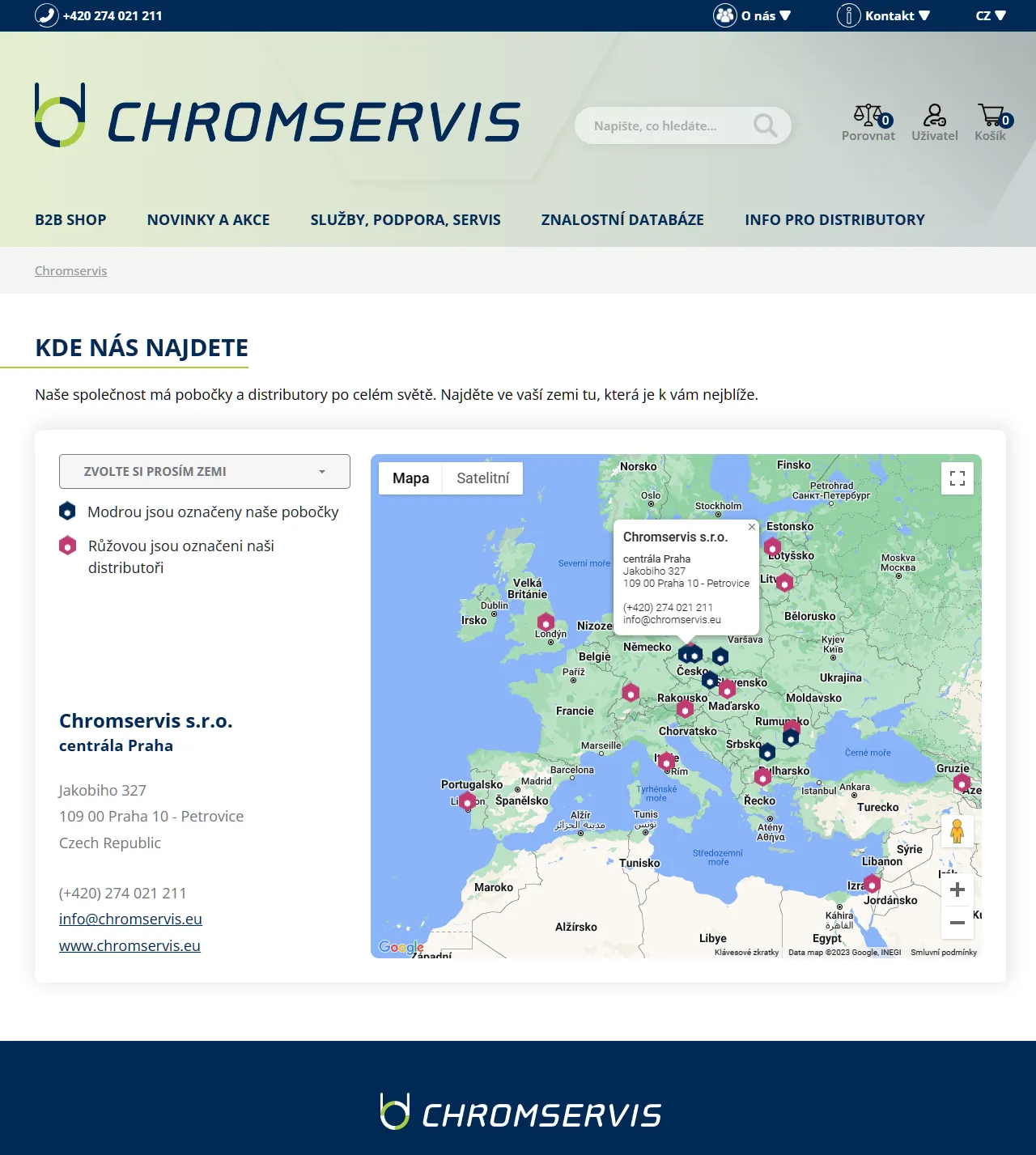Open the www.chromservis.eu website link

pyautogui.click(x=129, y=945)
